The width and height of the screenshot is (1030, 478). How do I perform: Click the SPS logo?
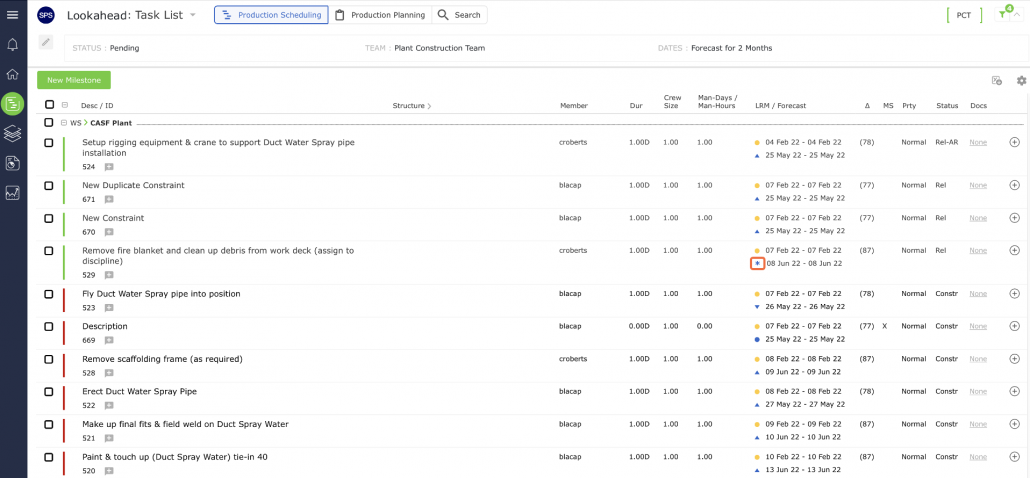[x=47, y=15]
